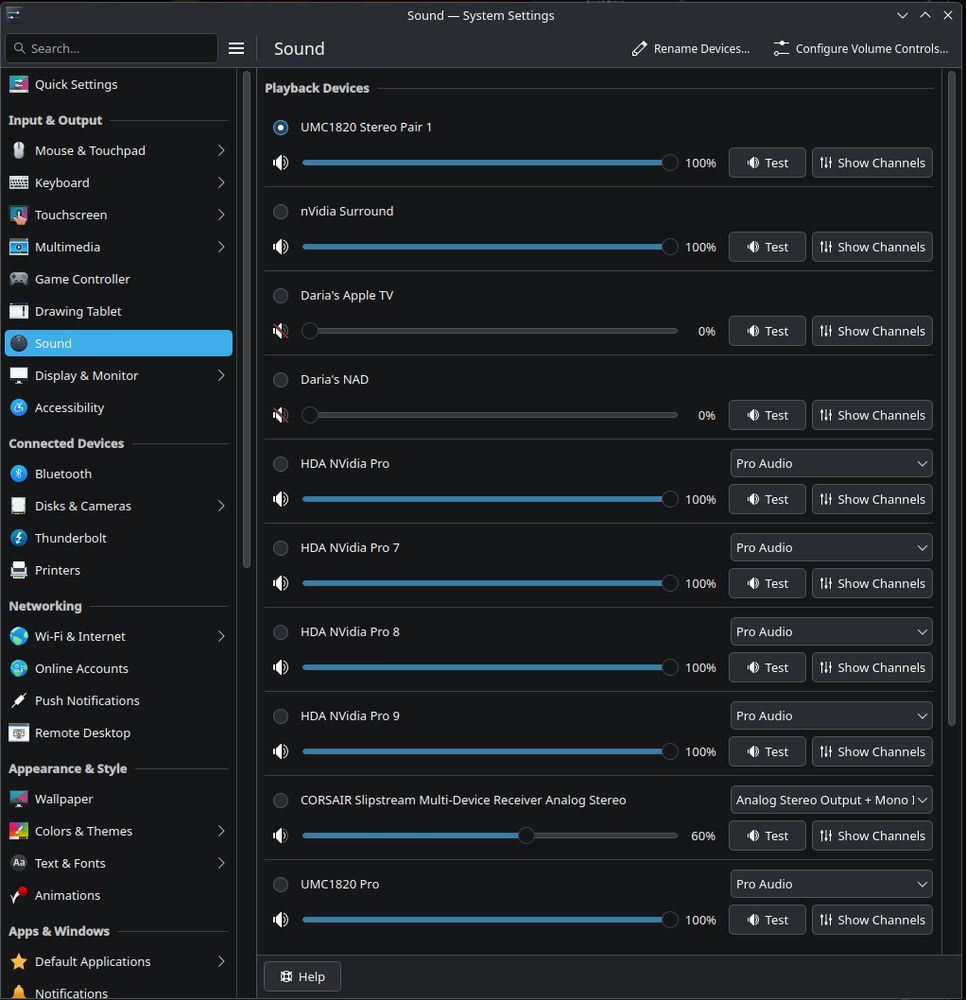Select Daria's NAD as default output
The height and width of the screenshot is (1000, 966).
point(281,380)
